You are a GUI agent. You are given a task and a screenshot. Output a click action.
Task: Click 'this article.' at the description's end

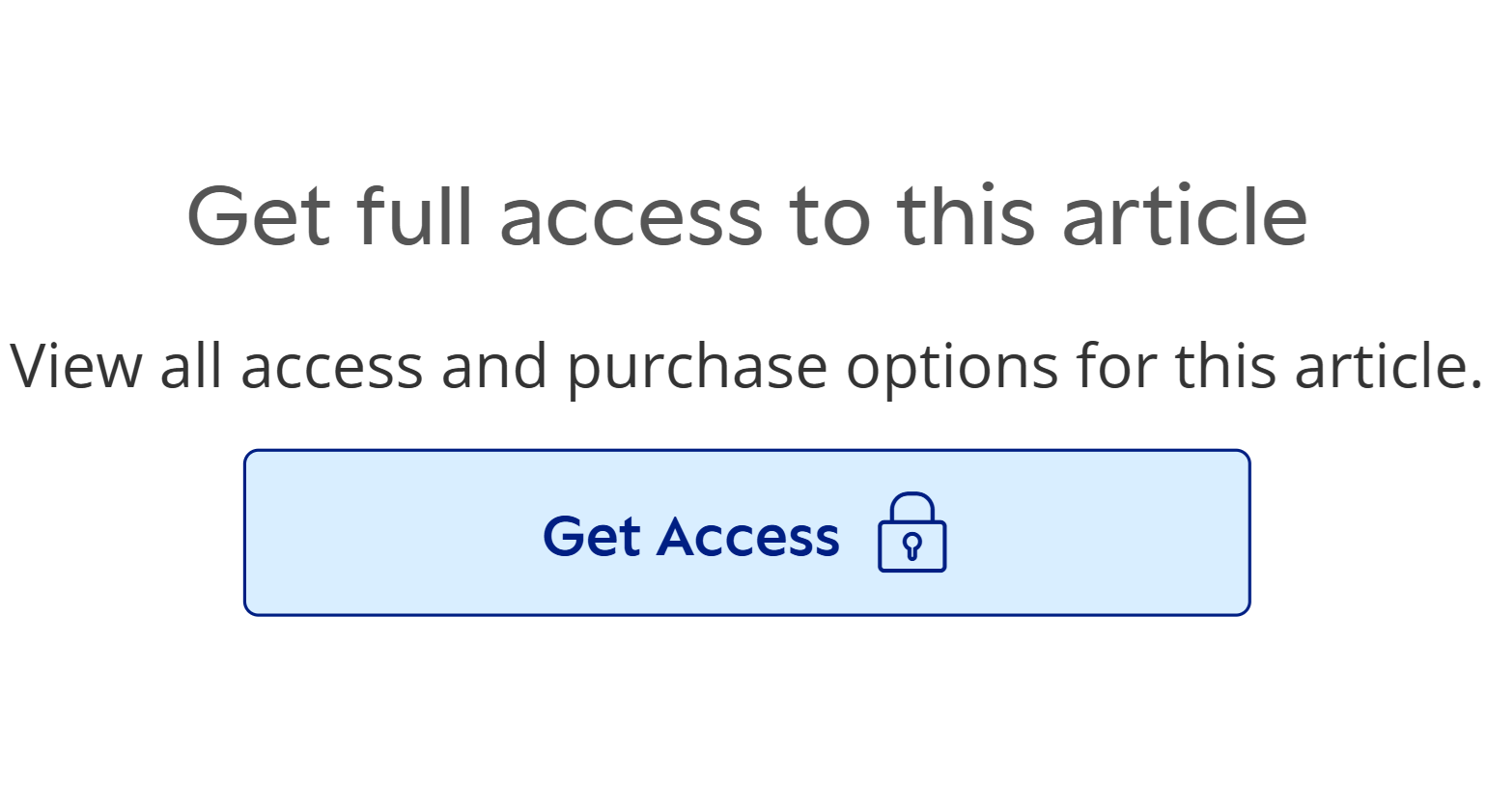tap(1328, 367)
